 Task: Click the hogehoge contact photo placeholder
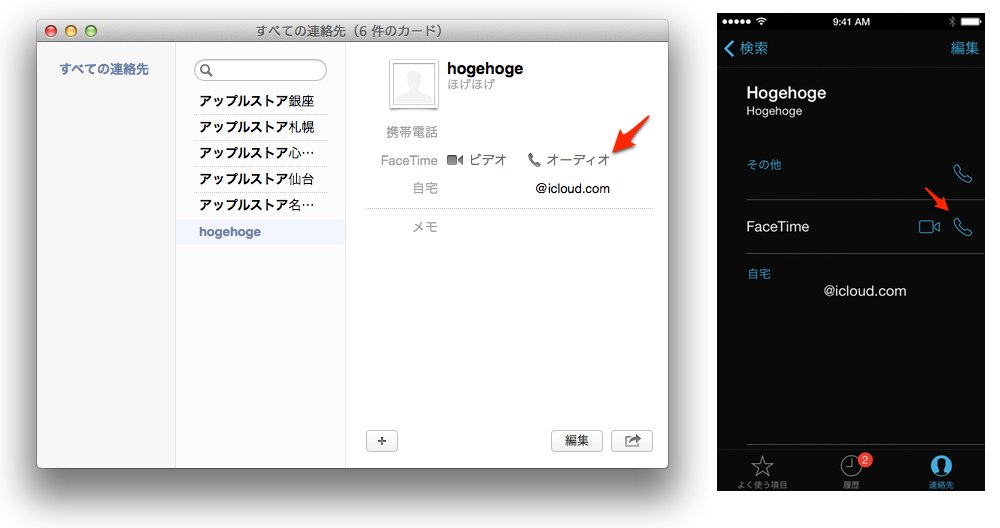click(413, 84)
